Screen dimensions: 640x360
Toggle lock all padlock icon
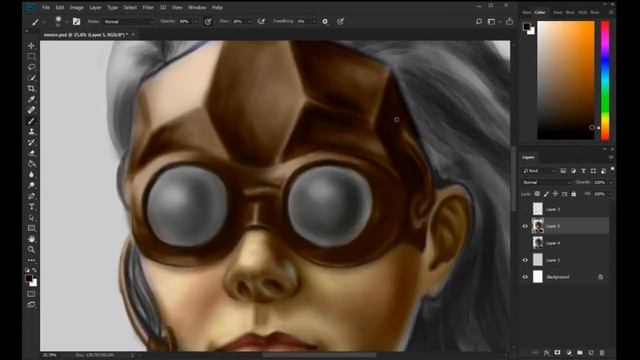tap(573, 194)
